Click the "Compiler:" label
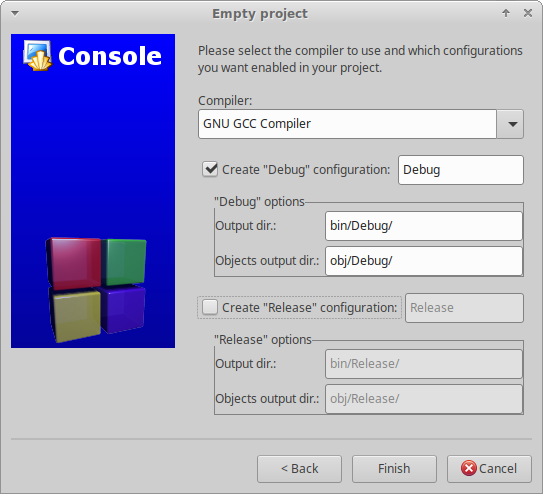The height and width of the screenshot is (494, 543). click(225, 101)
